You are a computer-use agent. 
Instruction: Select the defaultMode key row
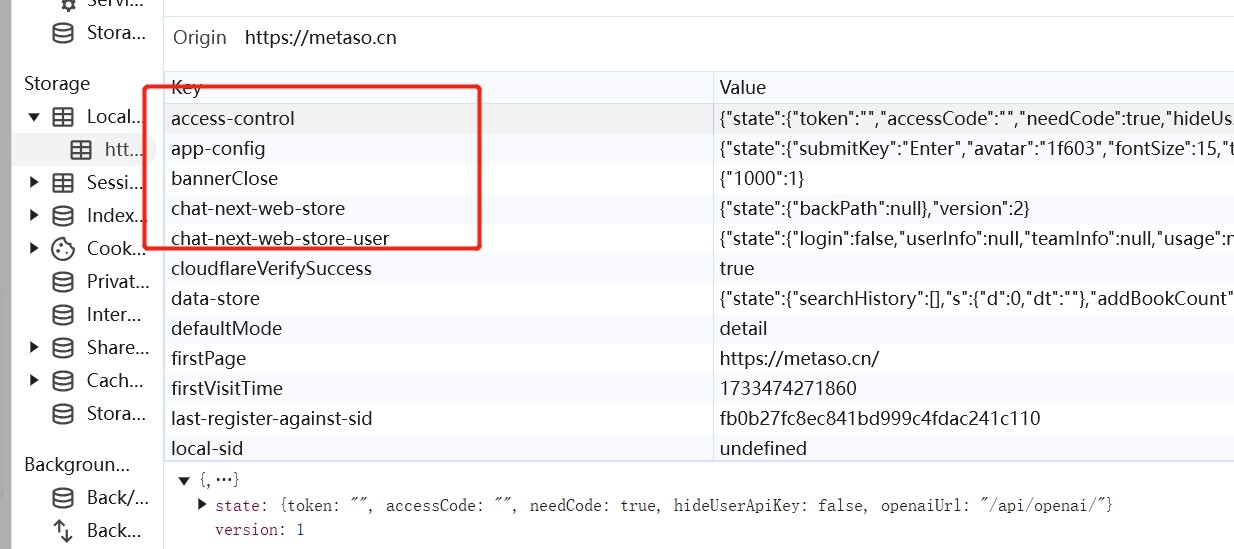tap(698, 328)
